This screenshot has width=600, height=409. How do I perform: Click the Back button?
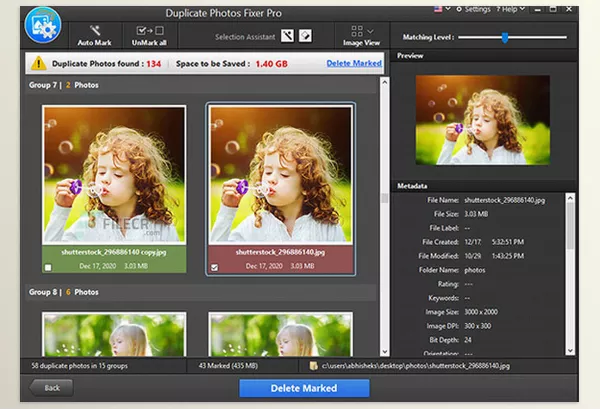pos(52,388)
